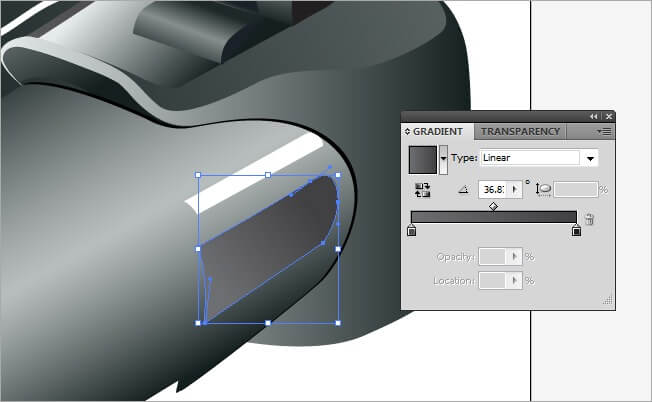Click the gradient slider bar
The width and height of the screenshot is (652, 402).
click(494, 217)
